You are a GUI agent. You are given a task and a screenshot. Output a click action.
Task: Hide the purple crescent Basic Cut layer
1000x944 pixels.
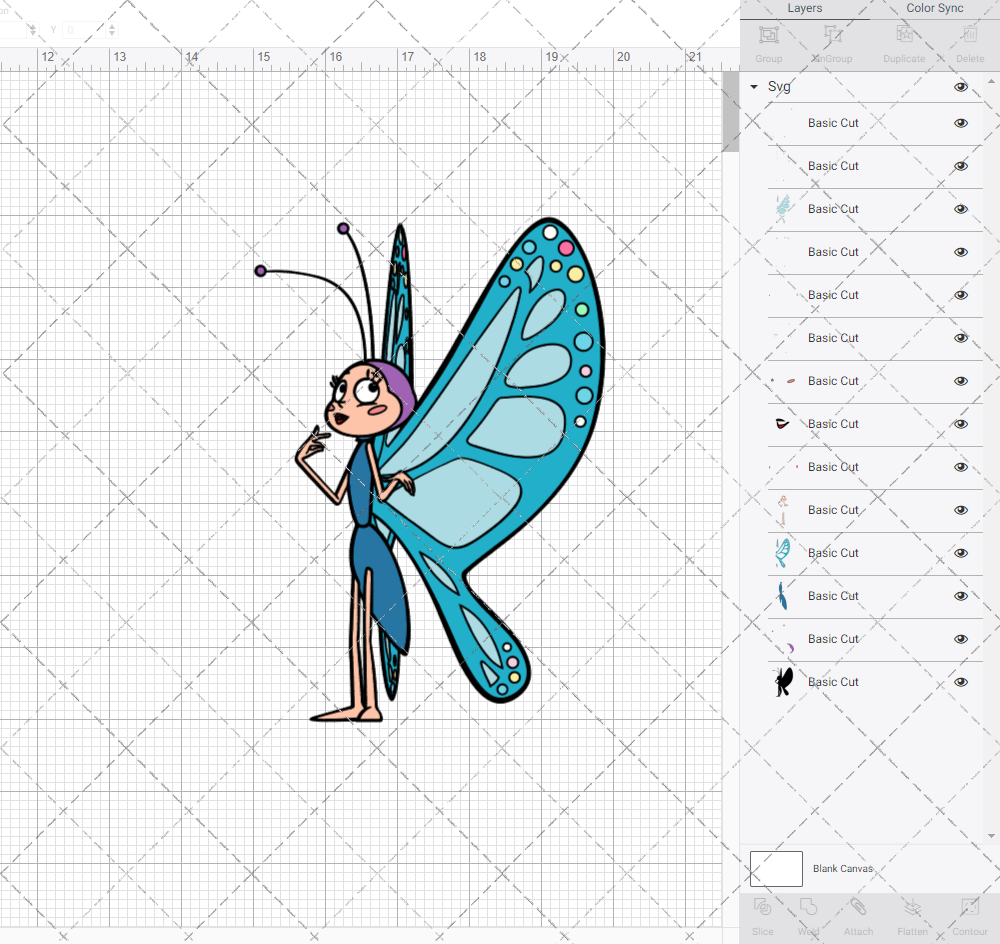point(961,639)
